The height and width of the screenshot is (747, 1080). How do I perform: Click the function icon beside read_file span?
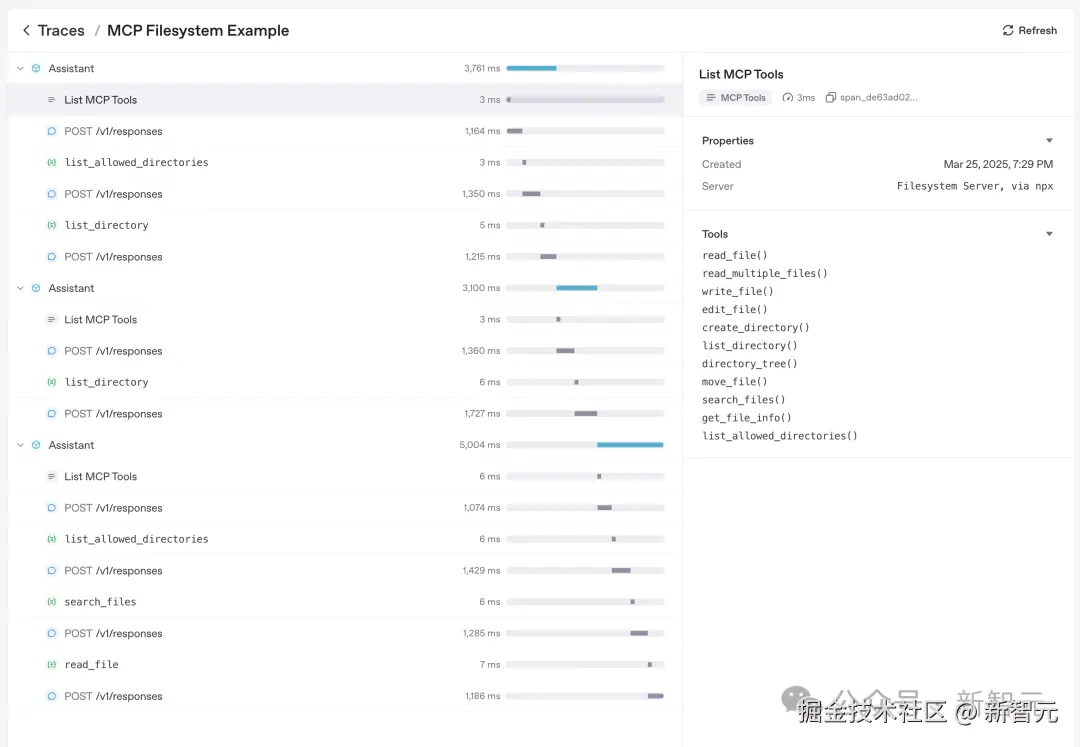(52, 665)
